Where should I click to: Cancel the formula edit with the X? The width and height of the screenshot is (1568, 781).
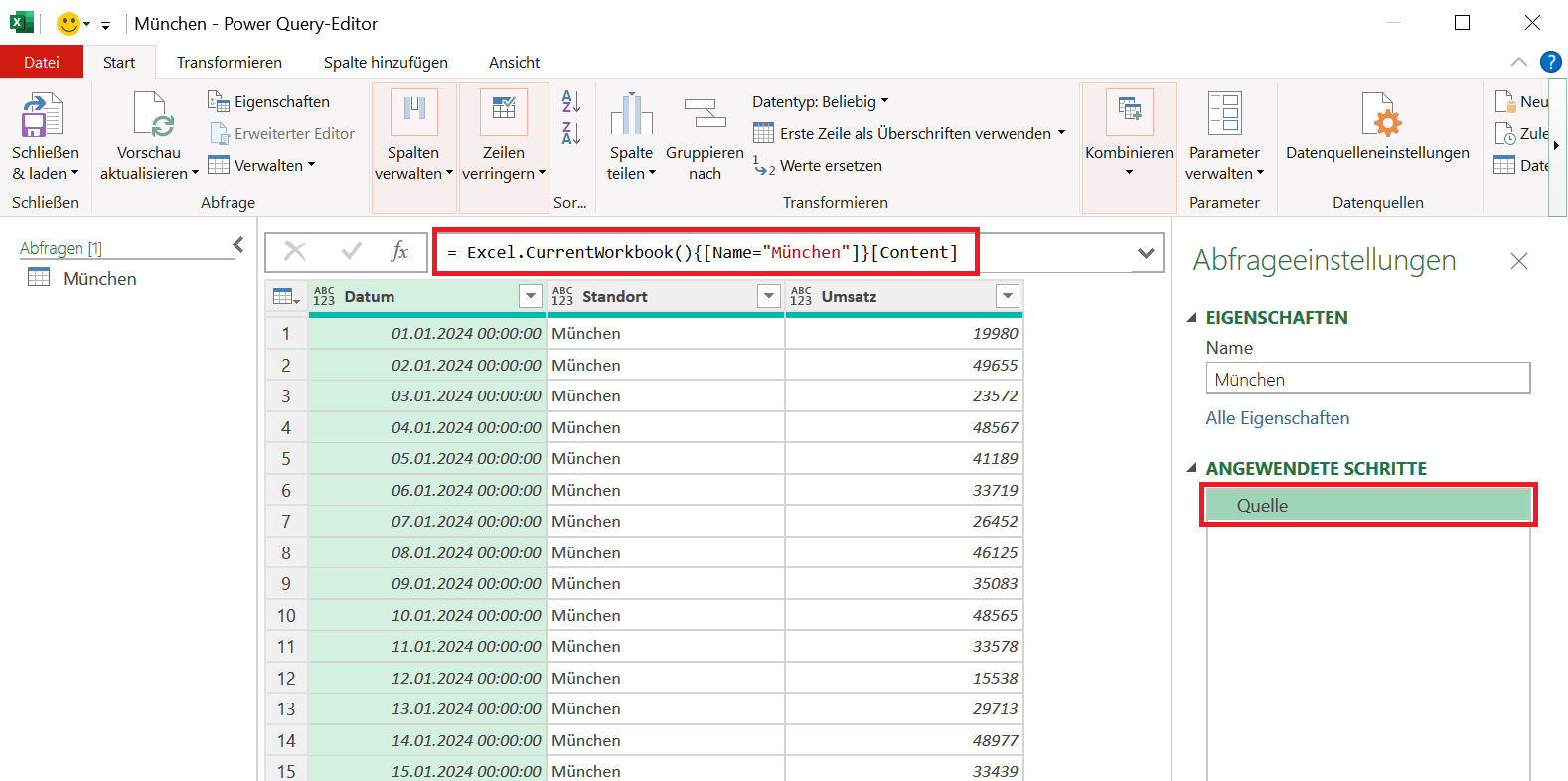click(295, 251)
